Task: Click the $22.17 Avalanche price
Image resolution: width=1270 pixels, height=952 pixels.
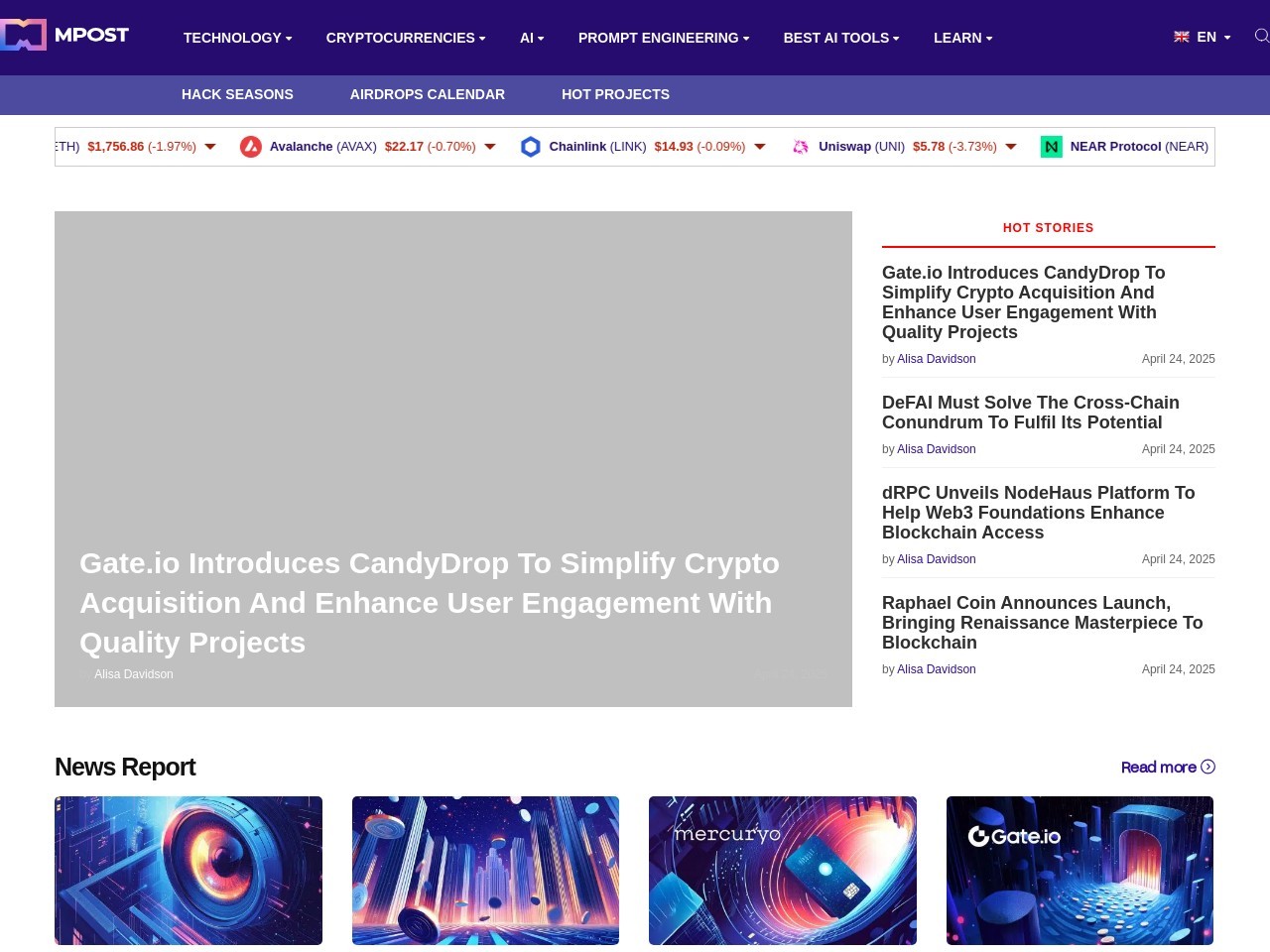Action: pyautogui.click(x=404, y=147)
